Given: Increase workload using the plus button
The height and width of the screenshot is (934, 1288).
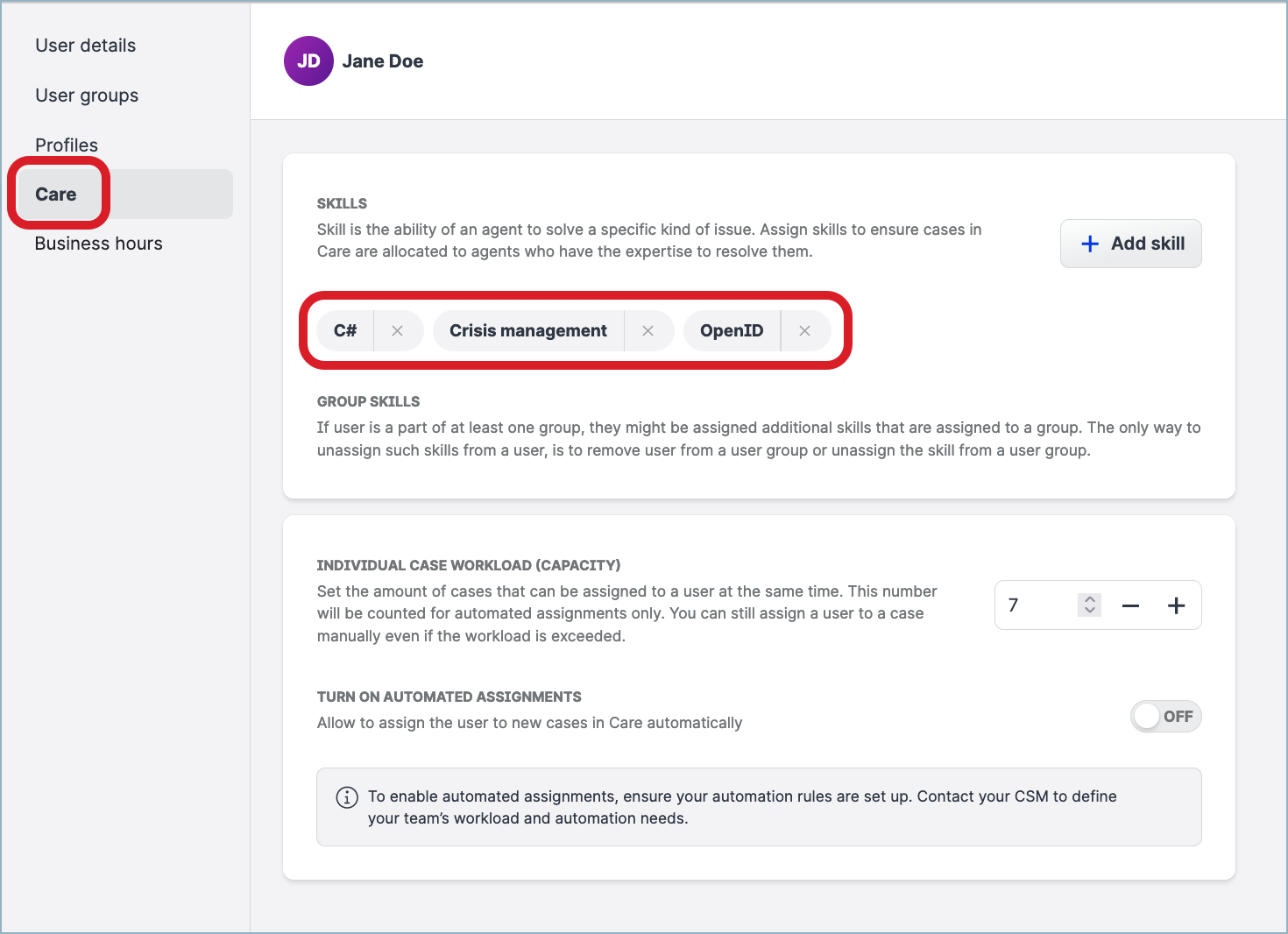Looking at the screenshot, I should (1177, 605).
